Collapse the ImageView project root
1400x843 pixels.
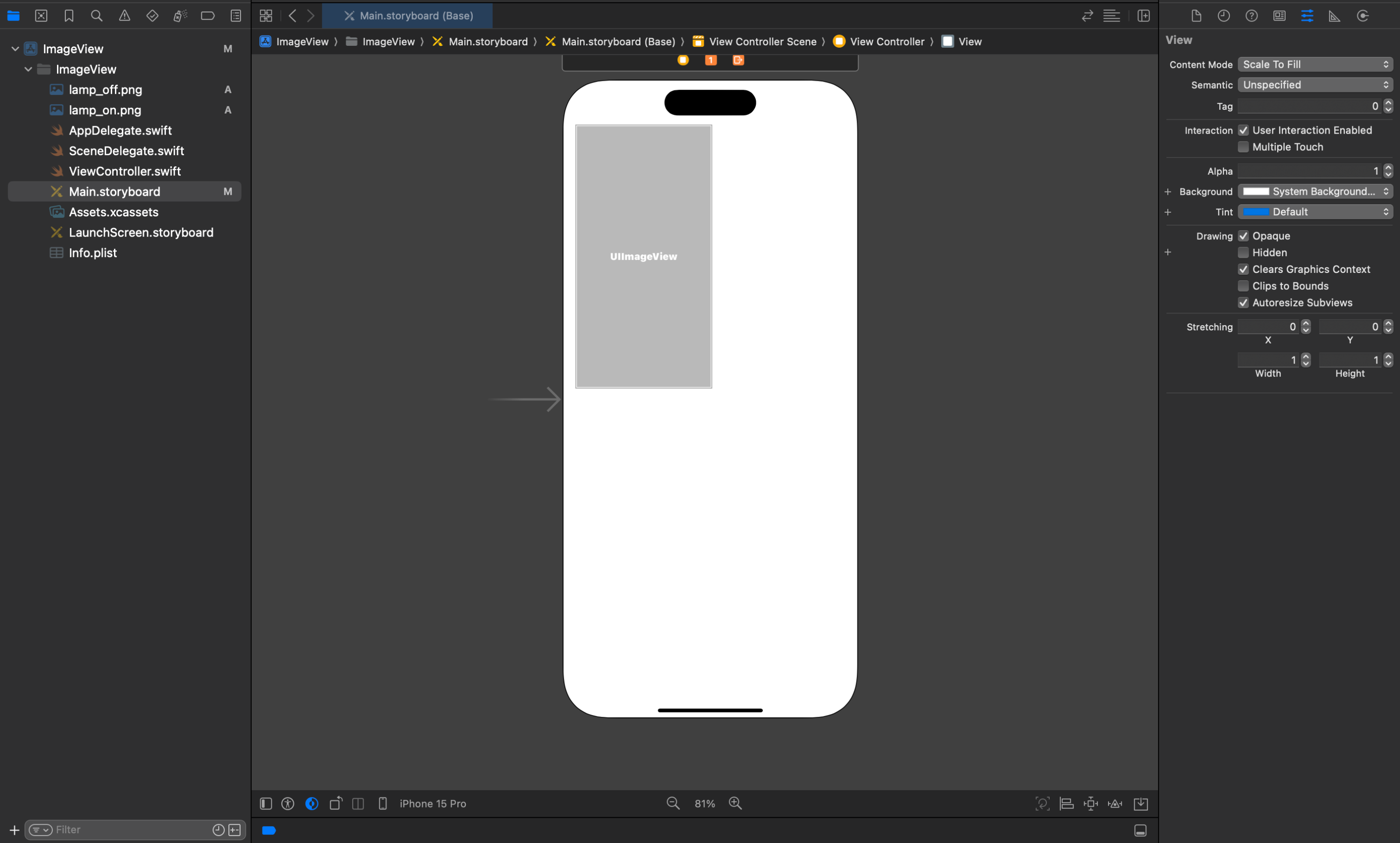[15, 49]
